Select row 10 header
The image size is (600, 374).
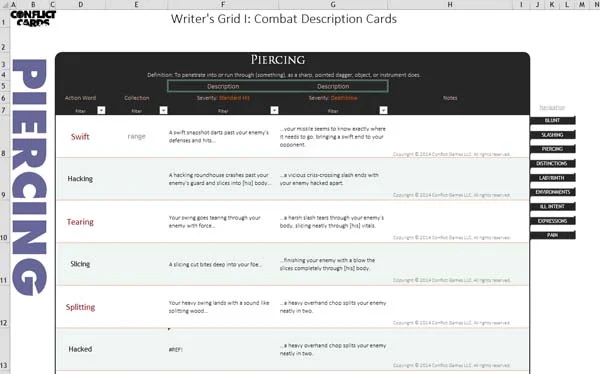coord(4,221)
